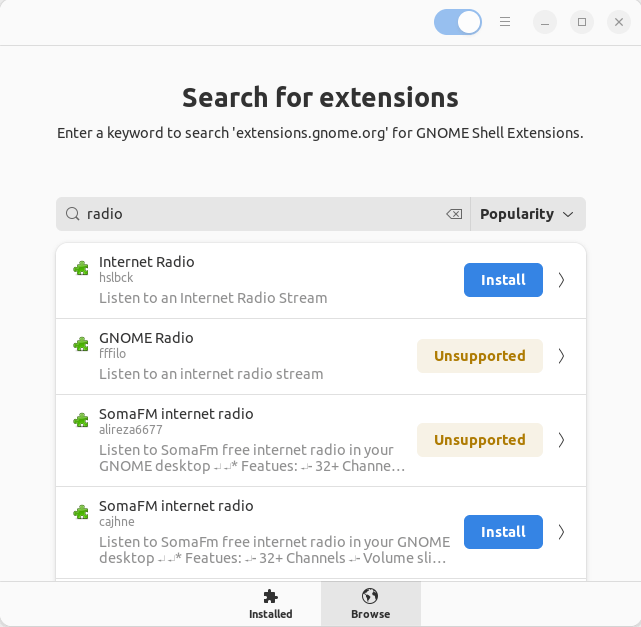Viewport: 641px width, 627px height.
Task: Switch to the Installed tab
Action: (271, 604)
